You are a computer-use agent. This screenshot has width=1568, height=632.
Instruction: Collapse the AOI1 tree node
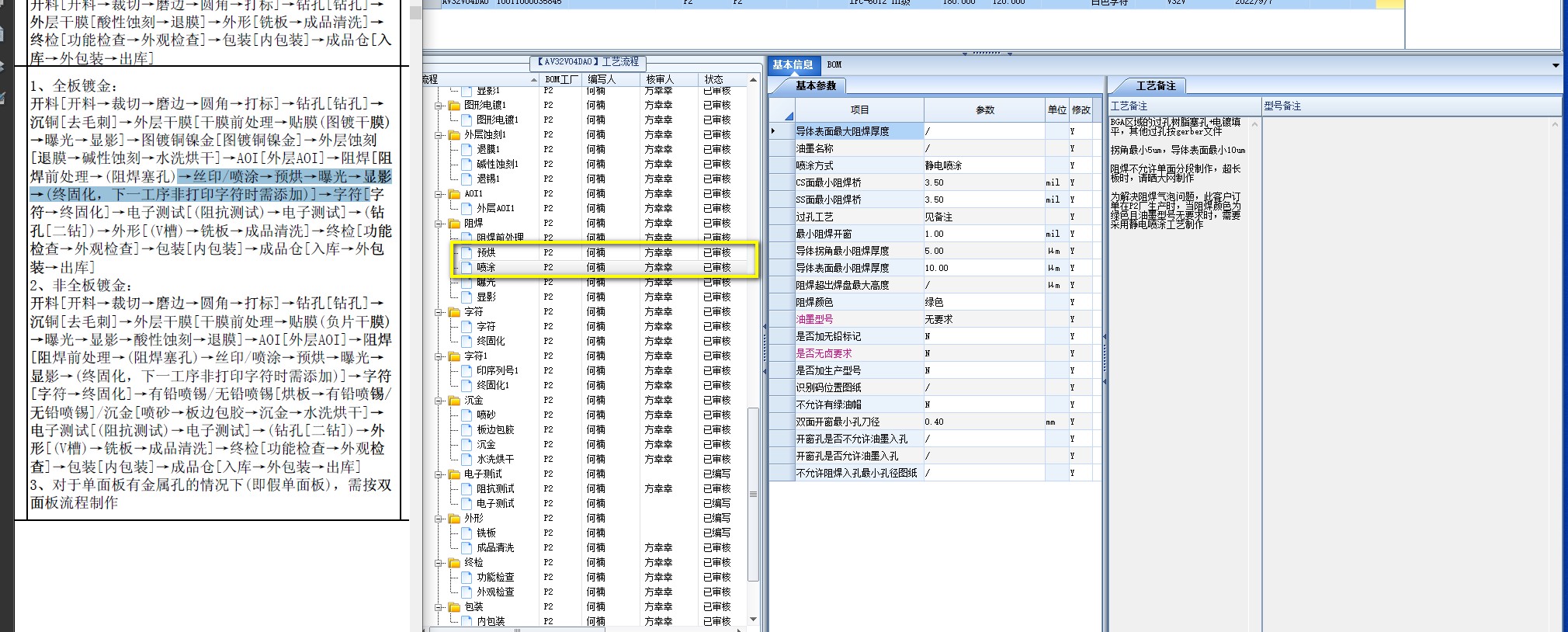click(439, 194)
